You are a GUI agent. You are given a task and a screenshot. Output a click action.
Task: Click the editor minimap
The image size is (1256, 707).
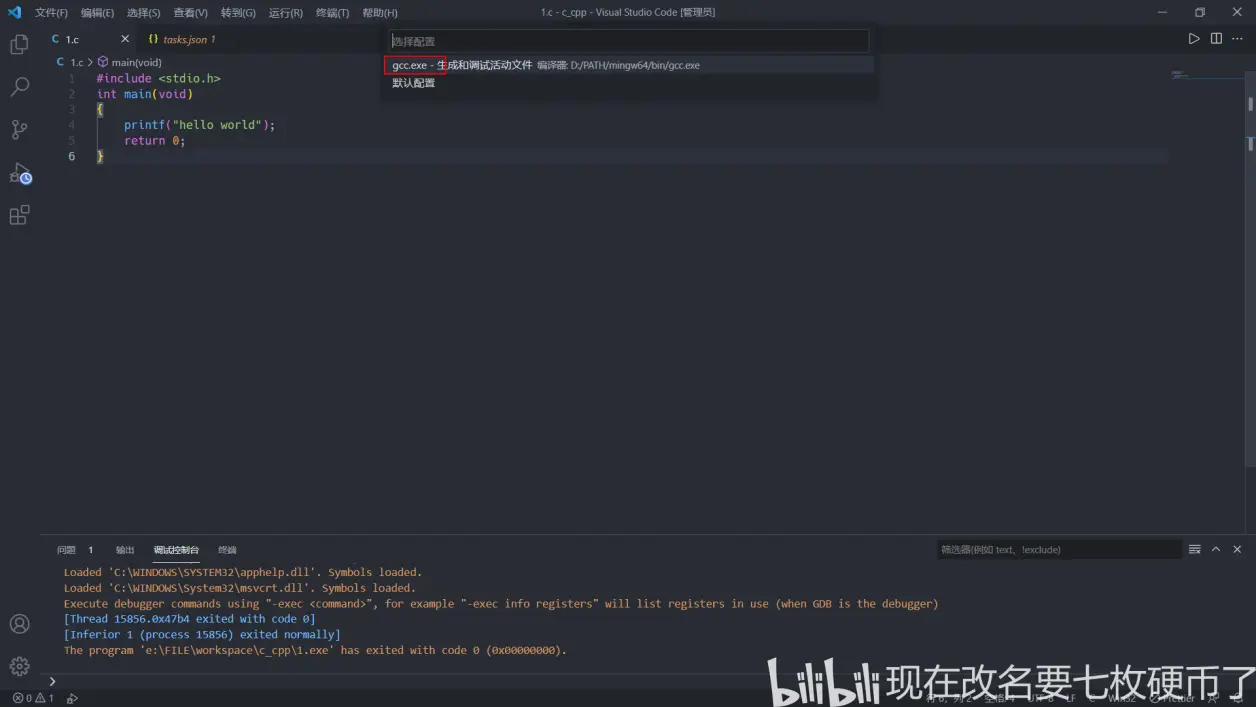(x=1205, y=75)
